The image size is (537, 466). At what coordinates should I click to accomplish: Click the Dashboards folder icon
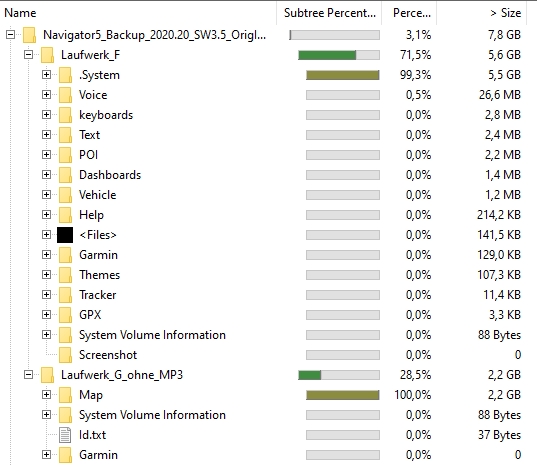pyautogui.click(x=65, y=175)
